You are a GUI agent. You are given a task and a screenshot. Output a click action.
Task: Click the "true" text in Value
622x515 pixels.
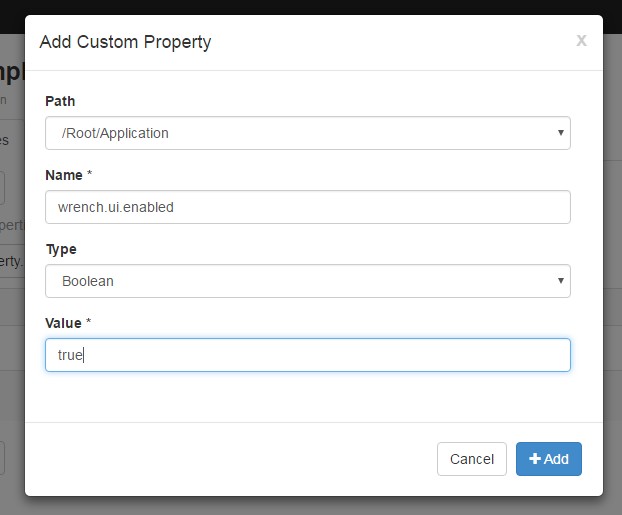(70, 355)
